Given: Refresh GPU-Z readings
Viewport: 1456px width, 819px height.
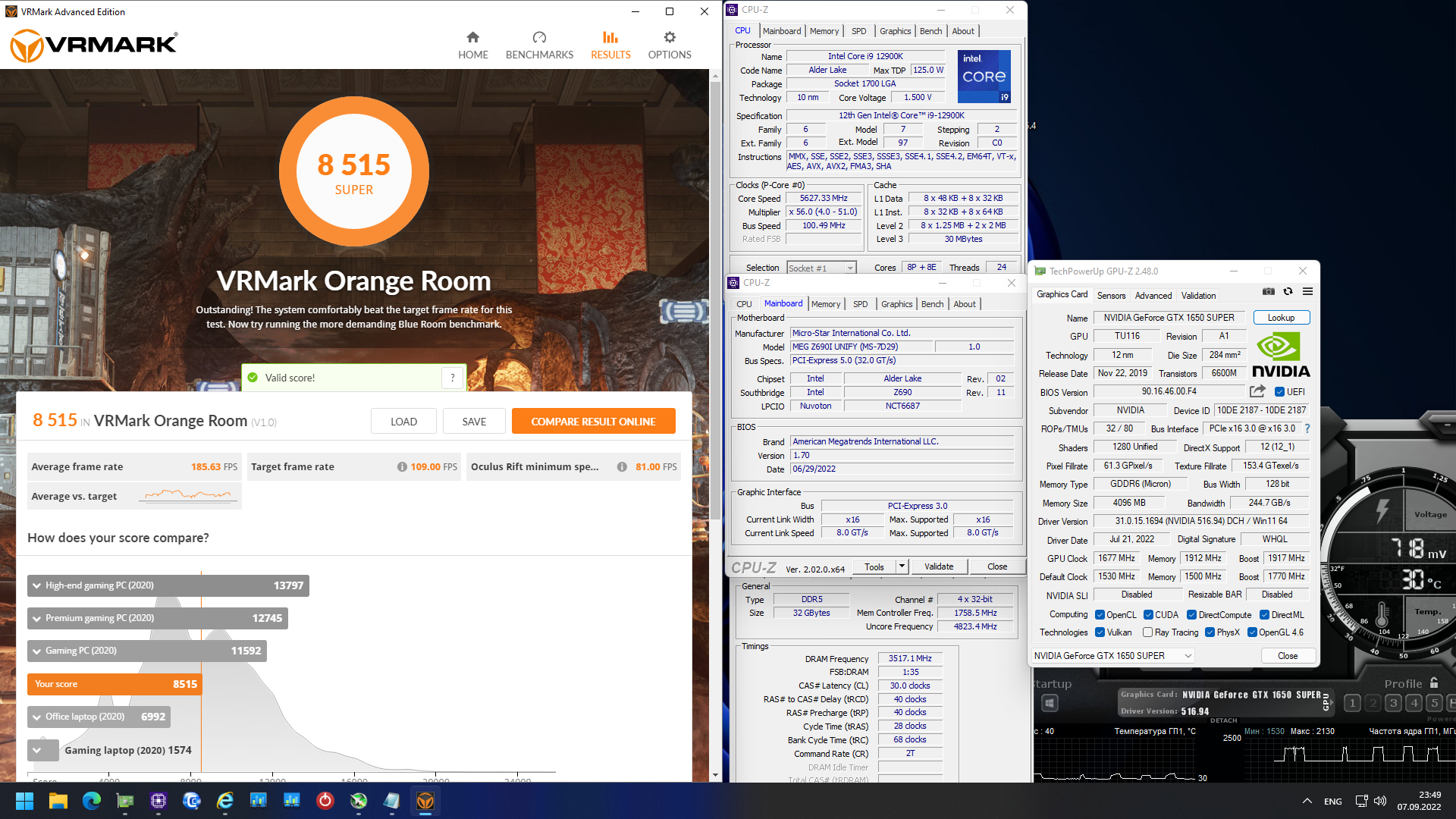Looking at the screenshot, I should (x=1288, y=291).
